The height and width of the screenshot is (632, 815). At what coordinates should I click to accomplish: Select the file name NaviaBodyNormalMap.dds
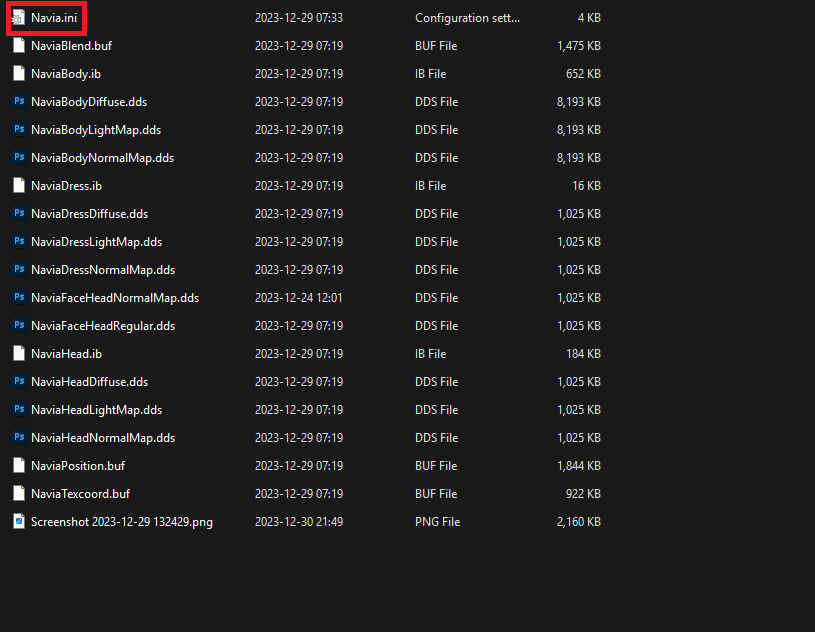pos(102,158)
